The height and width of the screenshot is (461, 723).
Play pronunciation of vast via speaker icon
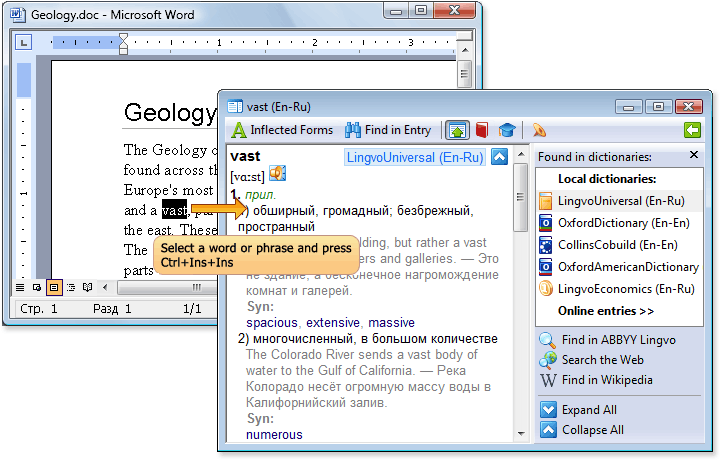(278, 173)
